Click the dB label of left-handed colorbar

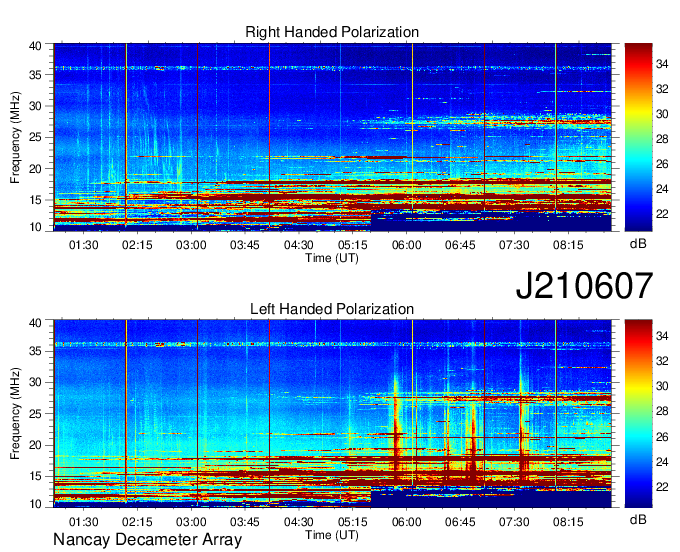pyautogui.click(x=638, y=519)
